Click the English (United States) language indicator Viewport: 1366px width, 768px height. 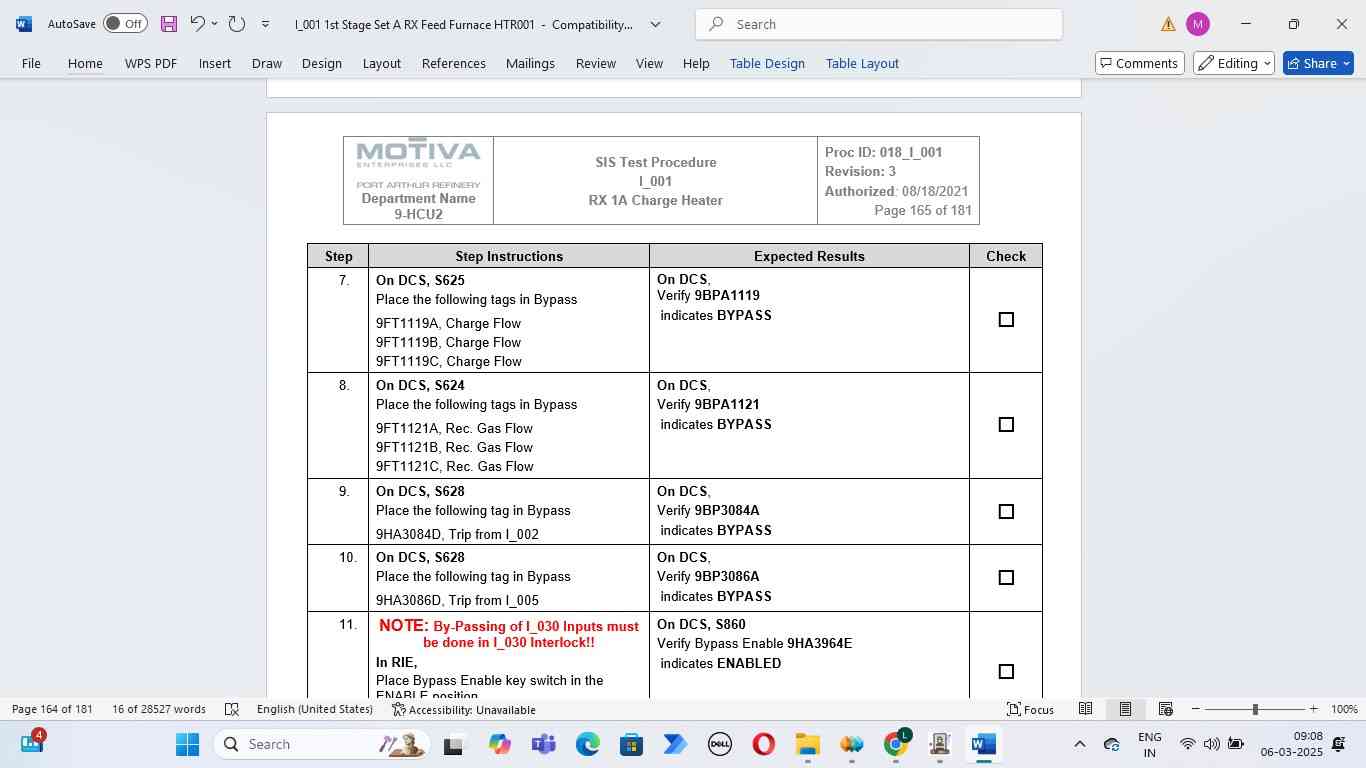pos(314,709)
